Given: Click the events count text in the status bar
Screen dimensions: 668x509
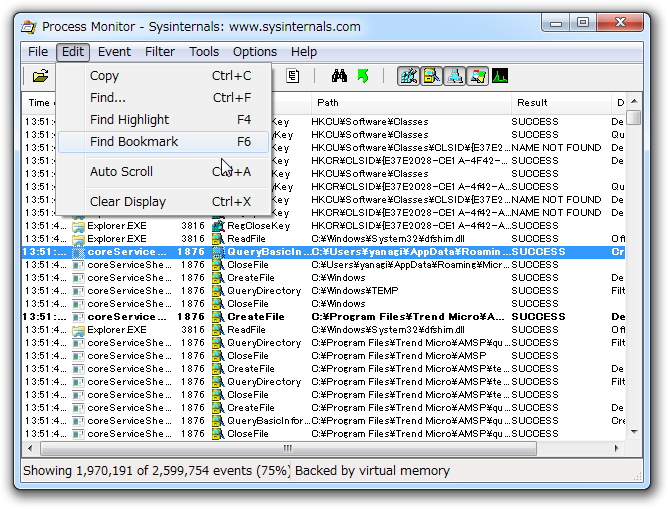Looking at the screenshot, I should tap(155, 471).
